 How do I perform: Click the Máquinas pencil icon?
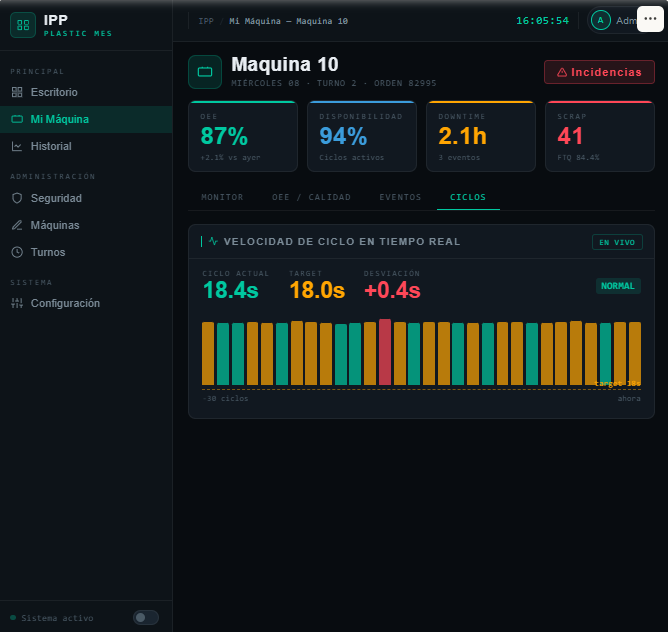point(16,225)
